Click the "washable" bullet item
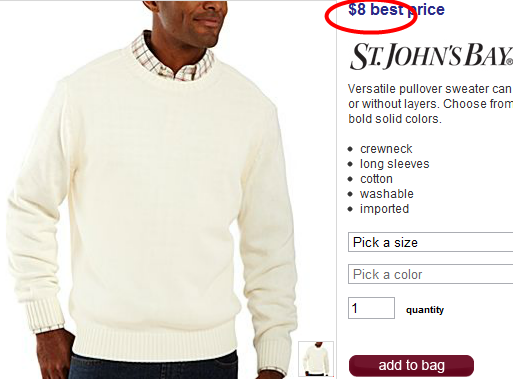513x379 pixels. pyautogui.click(x=387, y=194)
